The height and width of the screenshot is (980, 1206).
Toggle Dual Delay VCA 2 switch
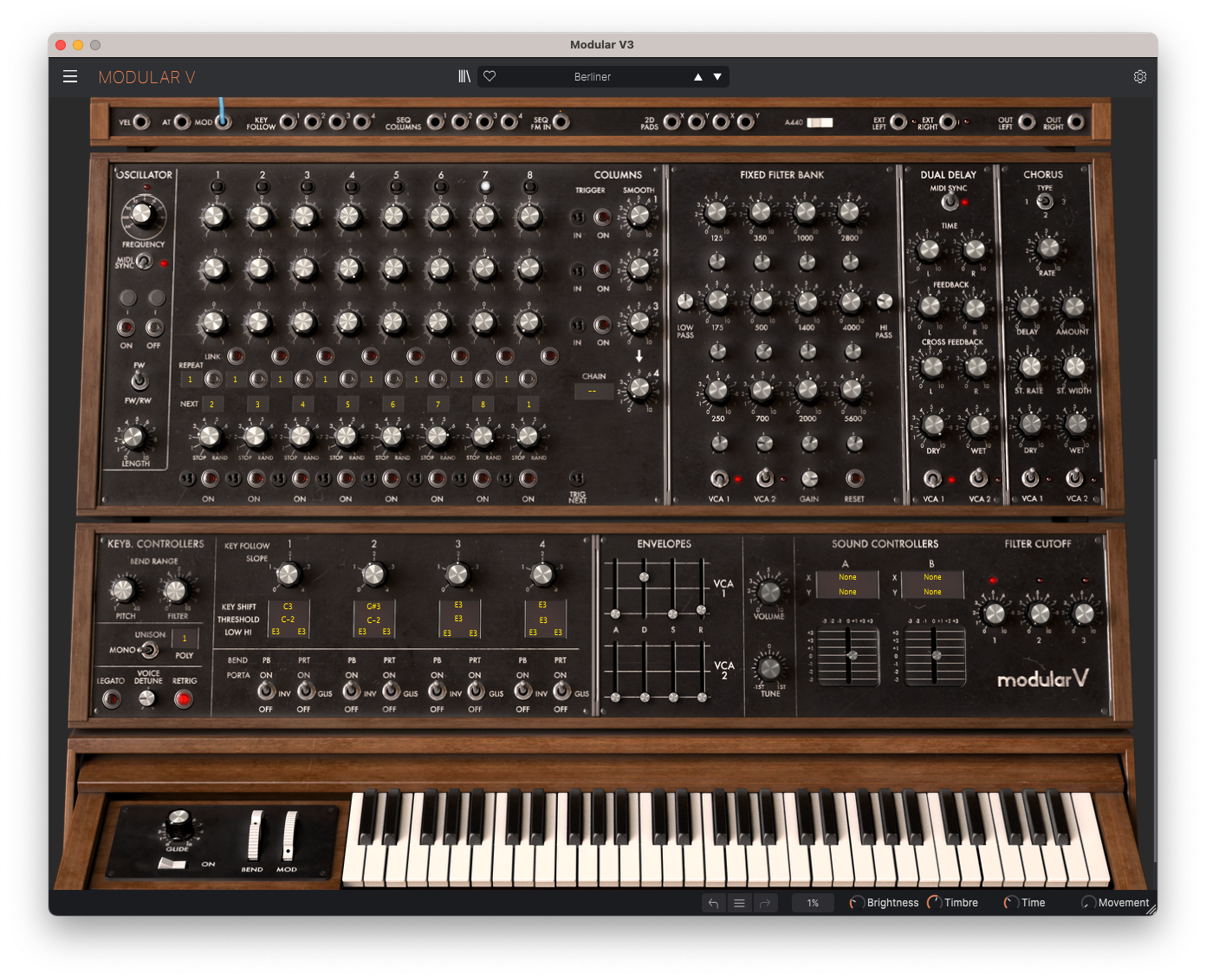coord(978,477)
